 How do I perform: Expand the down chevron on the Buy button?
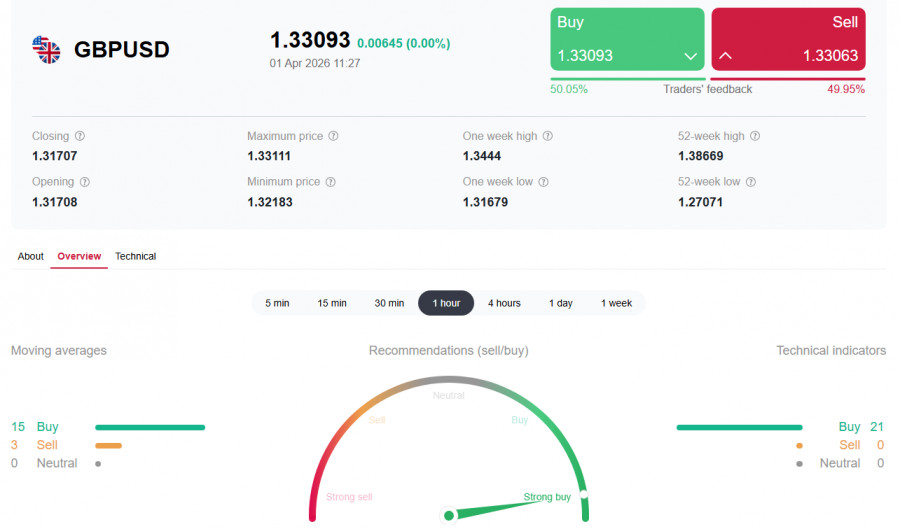pos(690,56)
